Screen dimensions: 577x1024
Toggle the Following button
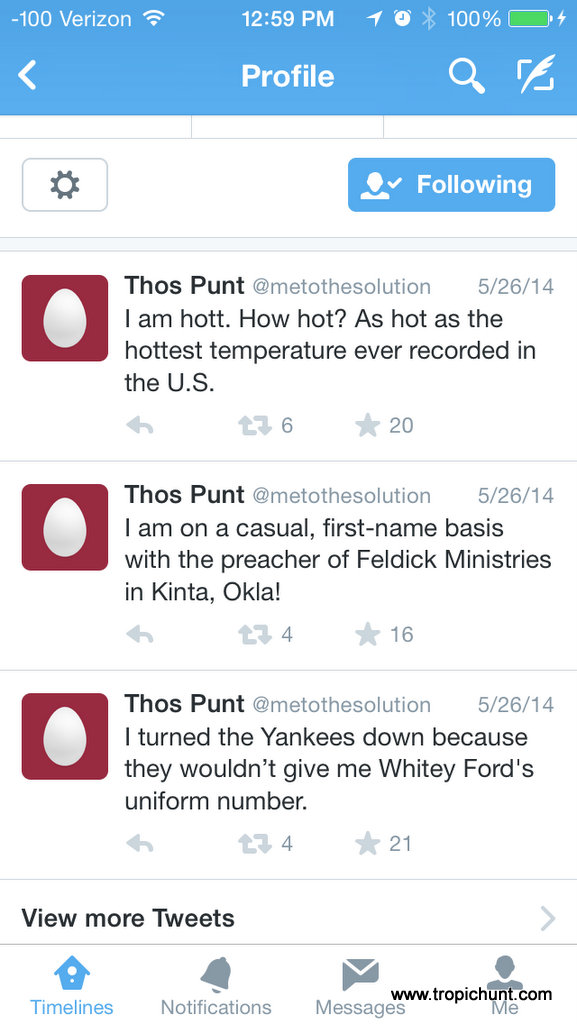click(x=452, y=185)
